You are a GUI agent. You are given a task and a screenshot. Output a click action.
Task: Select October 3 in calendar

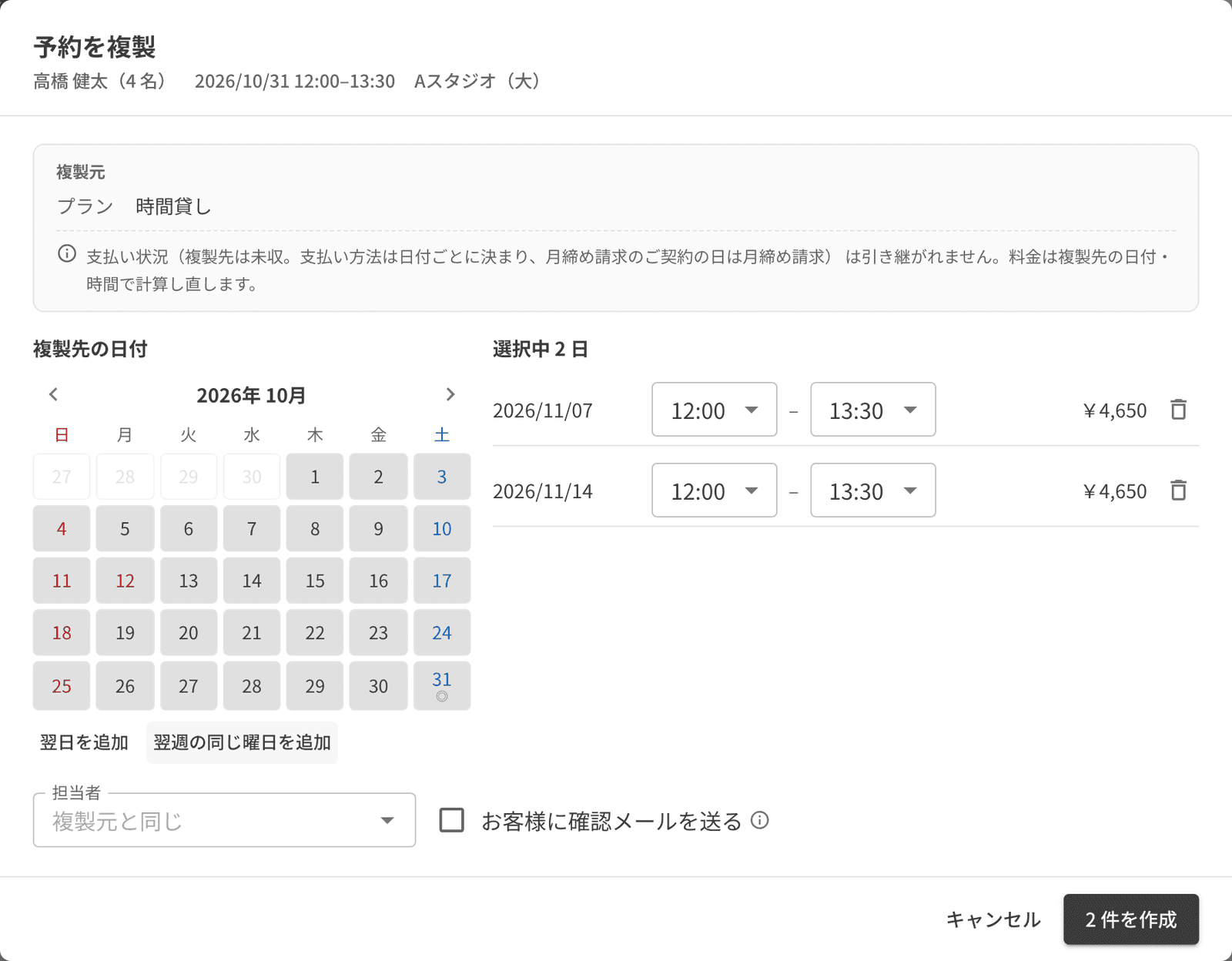click(x=442, y=477)
